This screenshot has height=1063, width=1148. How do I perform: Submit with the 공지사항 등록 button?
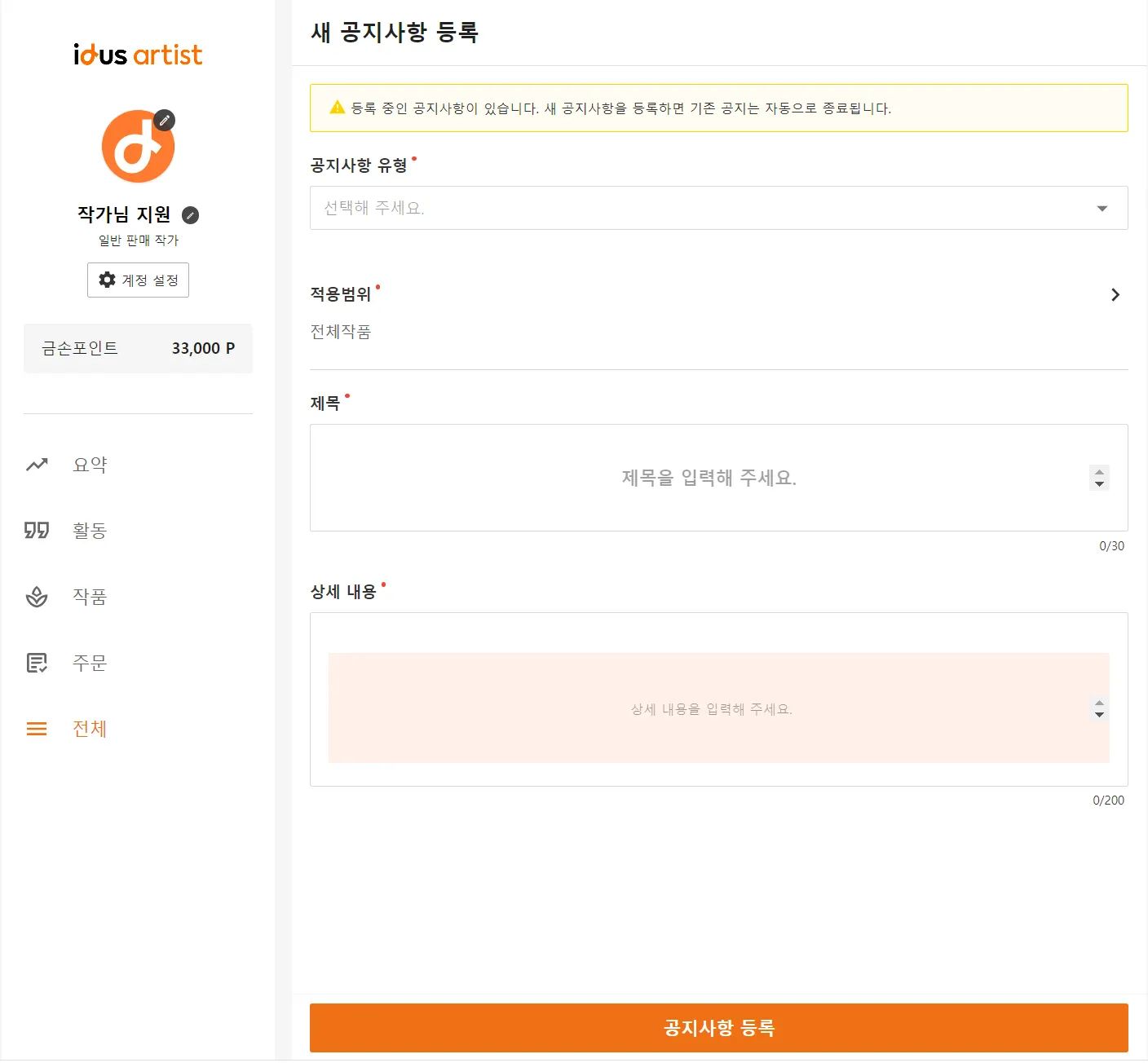718,1027
